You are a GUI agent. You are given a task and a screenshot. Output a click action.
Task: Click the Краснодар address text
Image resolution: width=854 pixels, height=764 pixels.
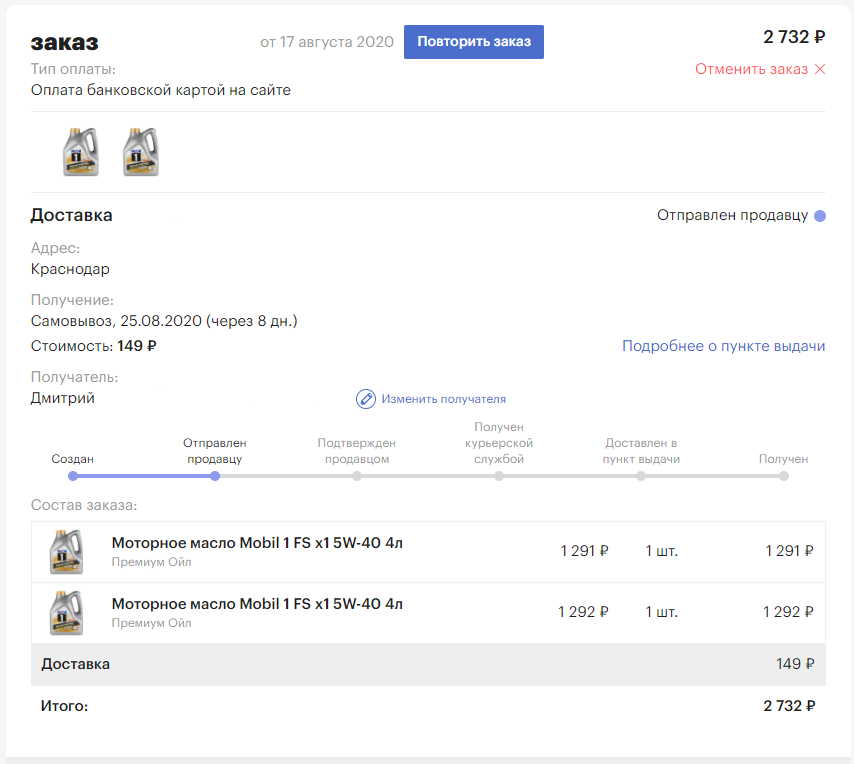tap(70, 269)
